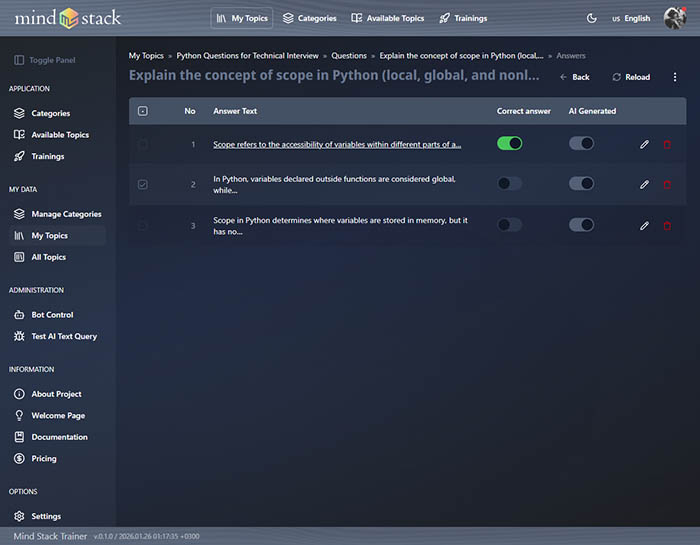The height and width of the screenshot is (545, 700).
Task: Open the user avatar menu
Action: coord(675,18)
